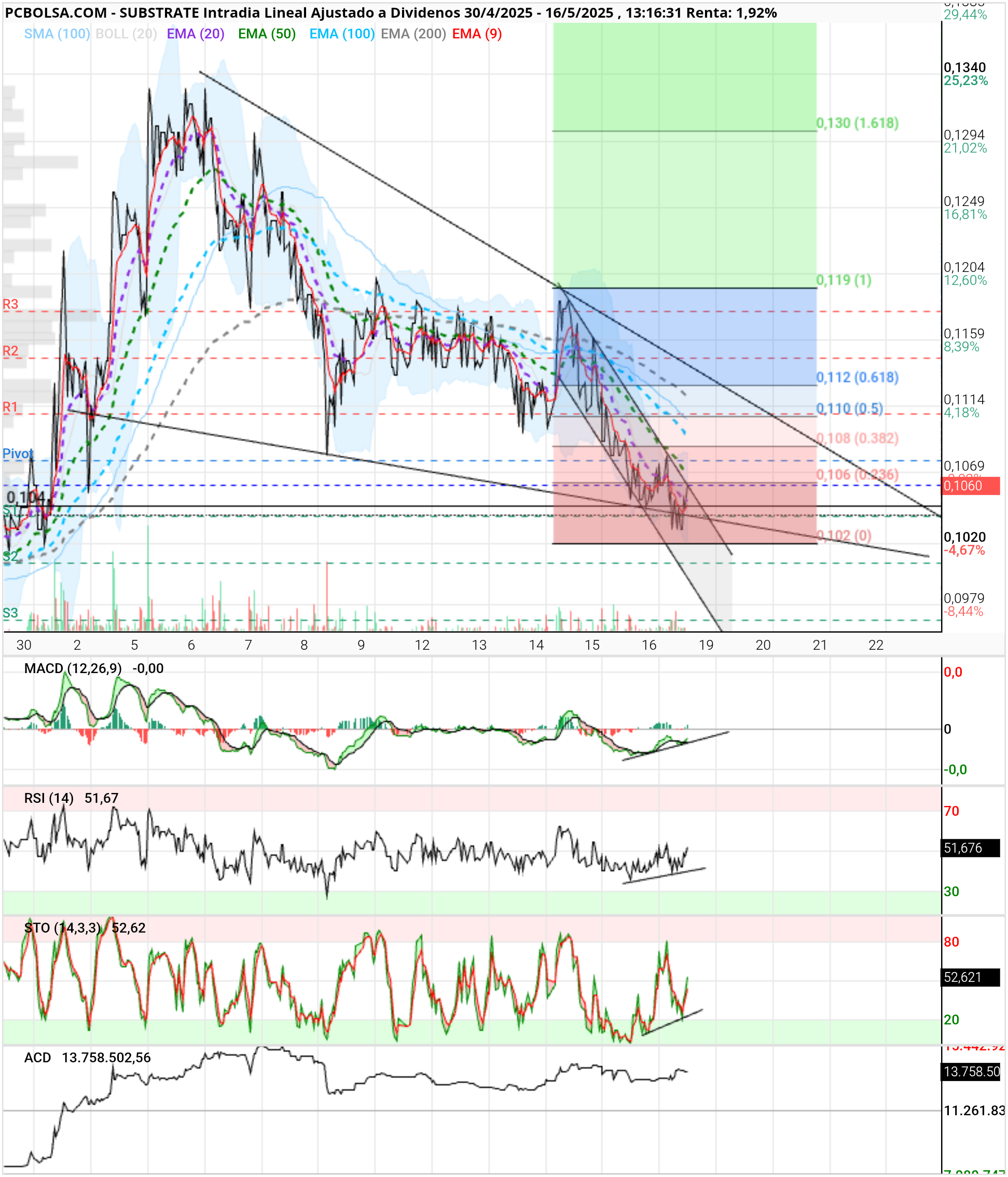Click date 21 on the time axis
Image resolution: width=1008 pixels, height=1177 pixels.
tap(820, 645)
